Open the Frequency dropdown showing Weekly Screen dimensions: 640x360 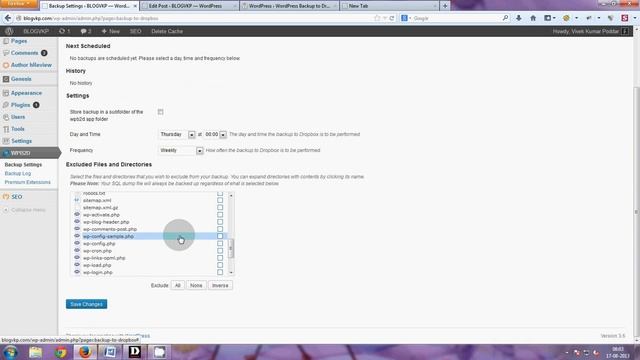181,150
